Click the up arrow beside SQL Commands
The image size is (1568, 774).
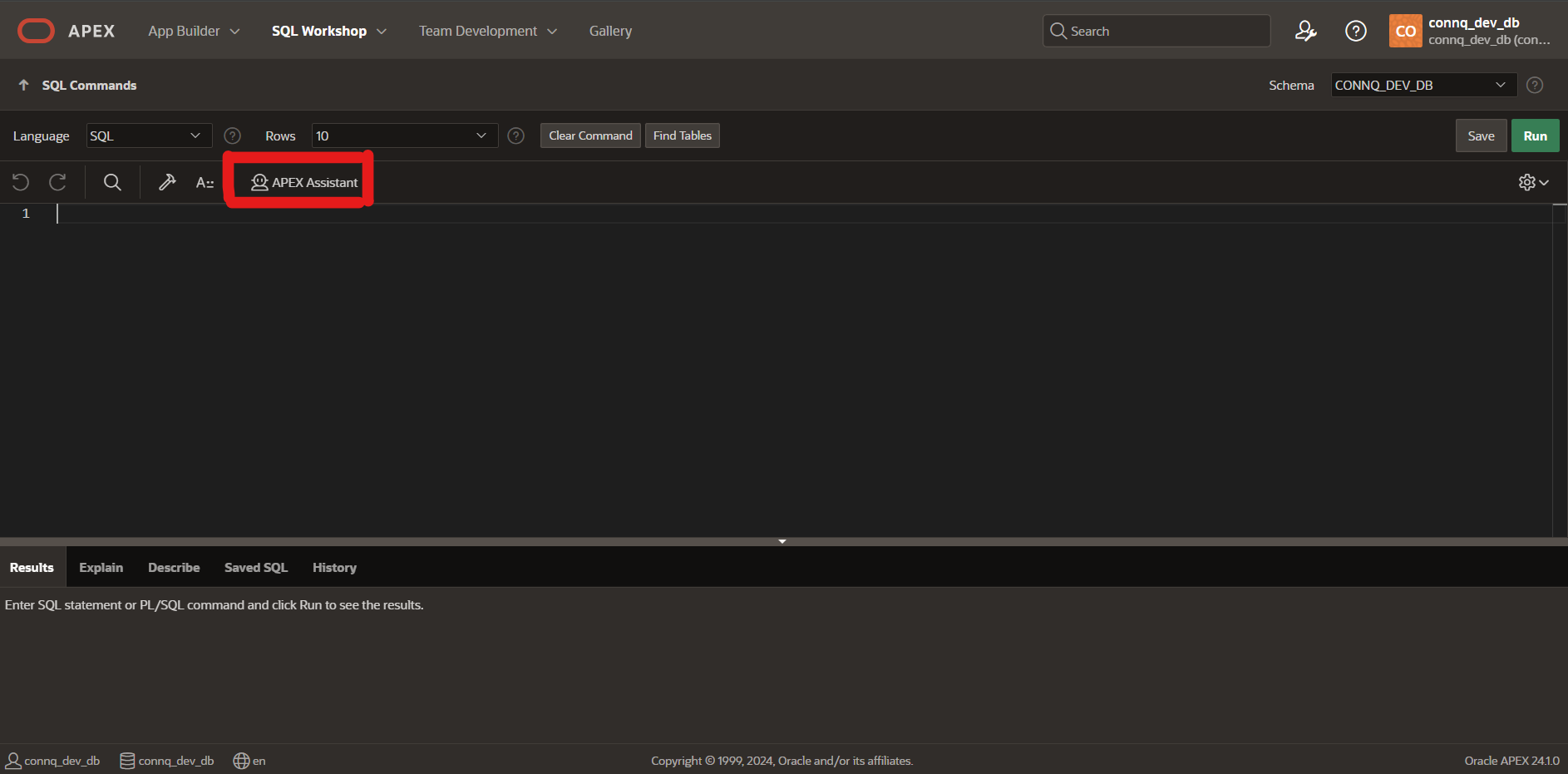click(23, 85)
